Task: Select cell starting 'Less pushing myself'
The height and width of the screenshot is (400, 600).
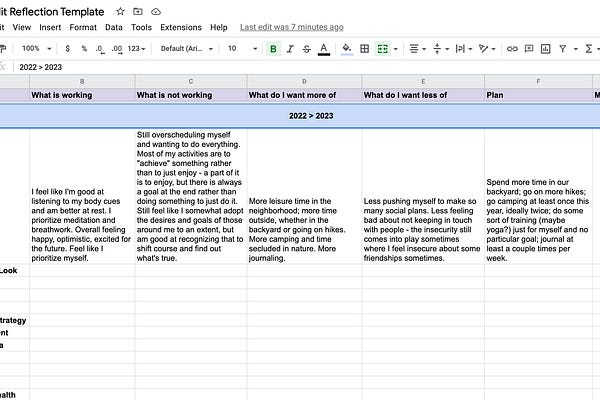Action: click(x=423, y=196)
